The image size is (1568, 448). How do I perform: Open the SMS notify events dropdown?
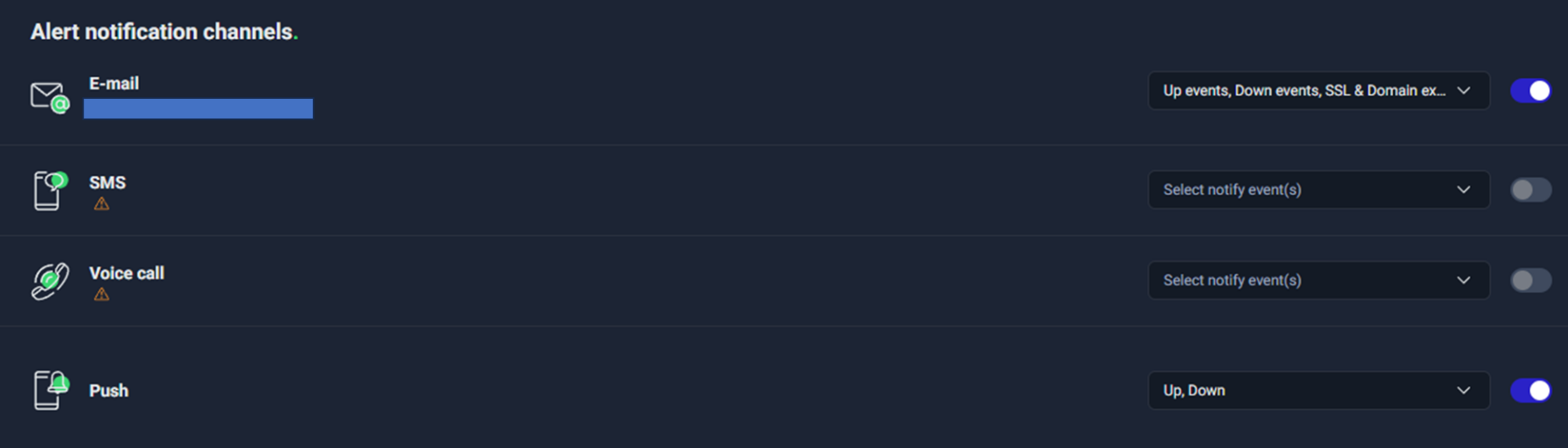tap(1318, 190)
